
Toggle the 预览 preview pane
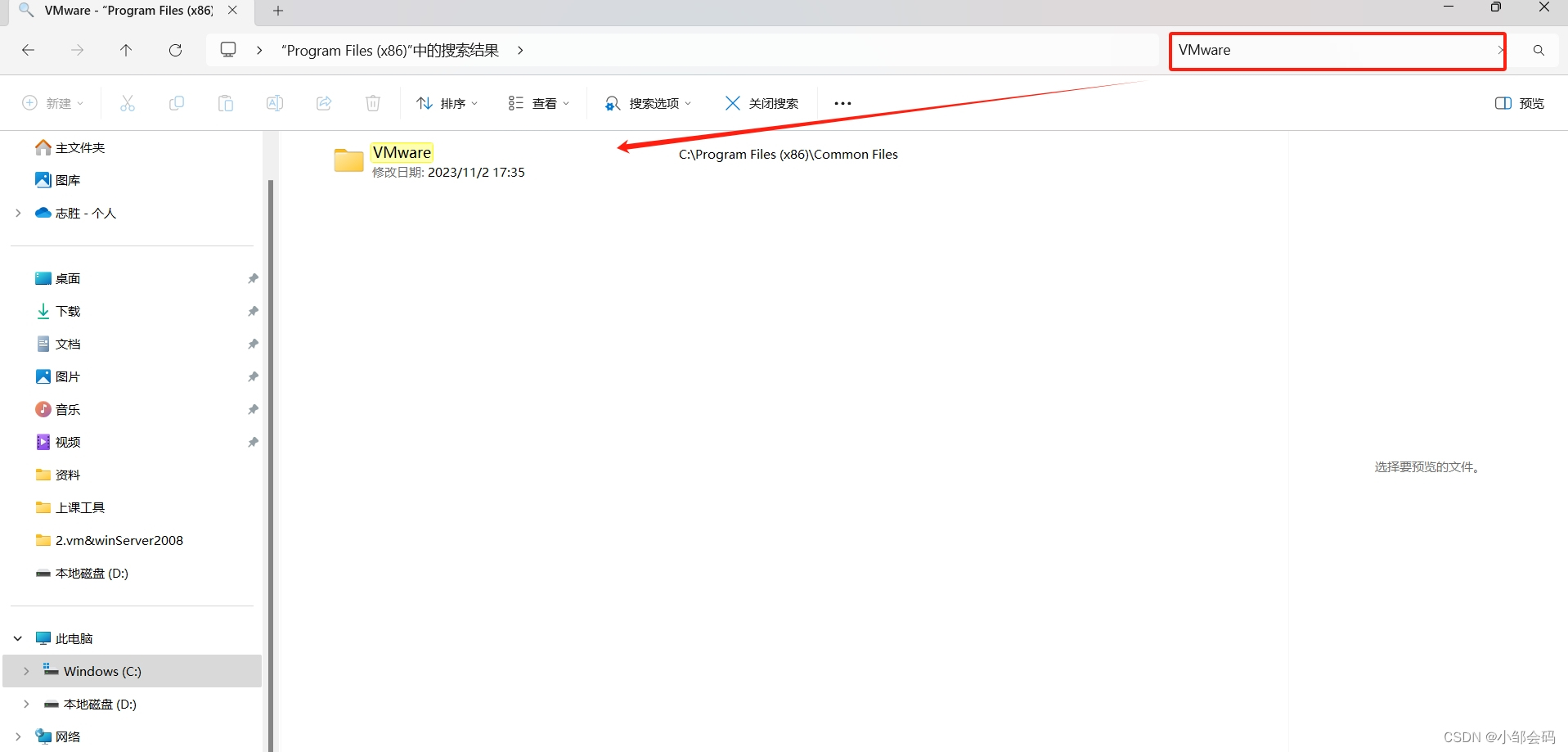pyautogui.click(x=1520, y=103)
